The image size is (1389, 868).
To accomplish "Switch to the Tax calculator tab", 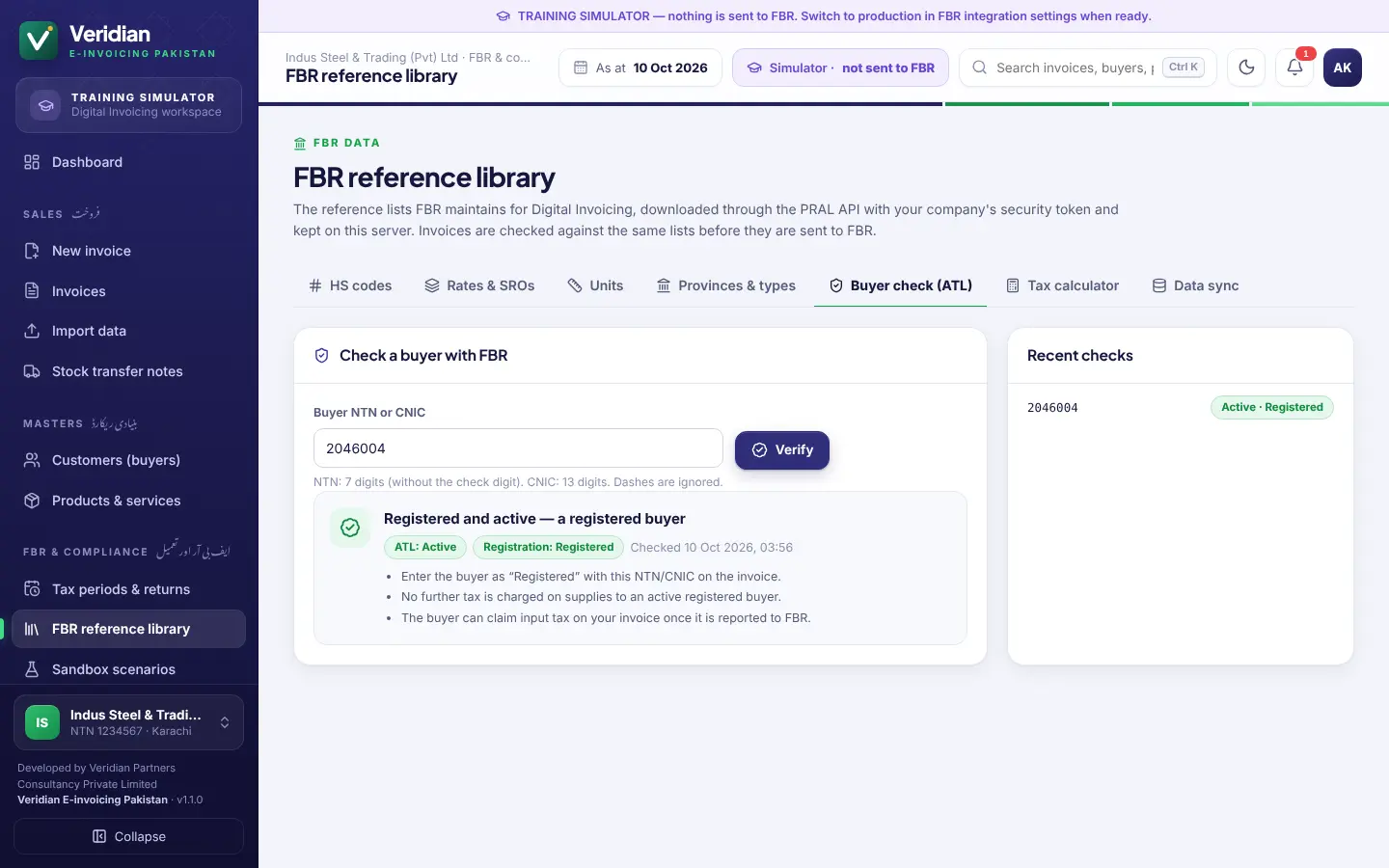I will pos(1062,285).
